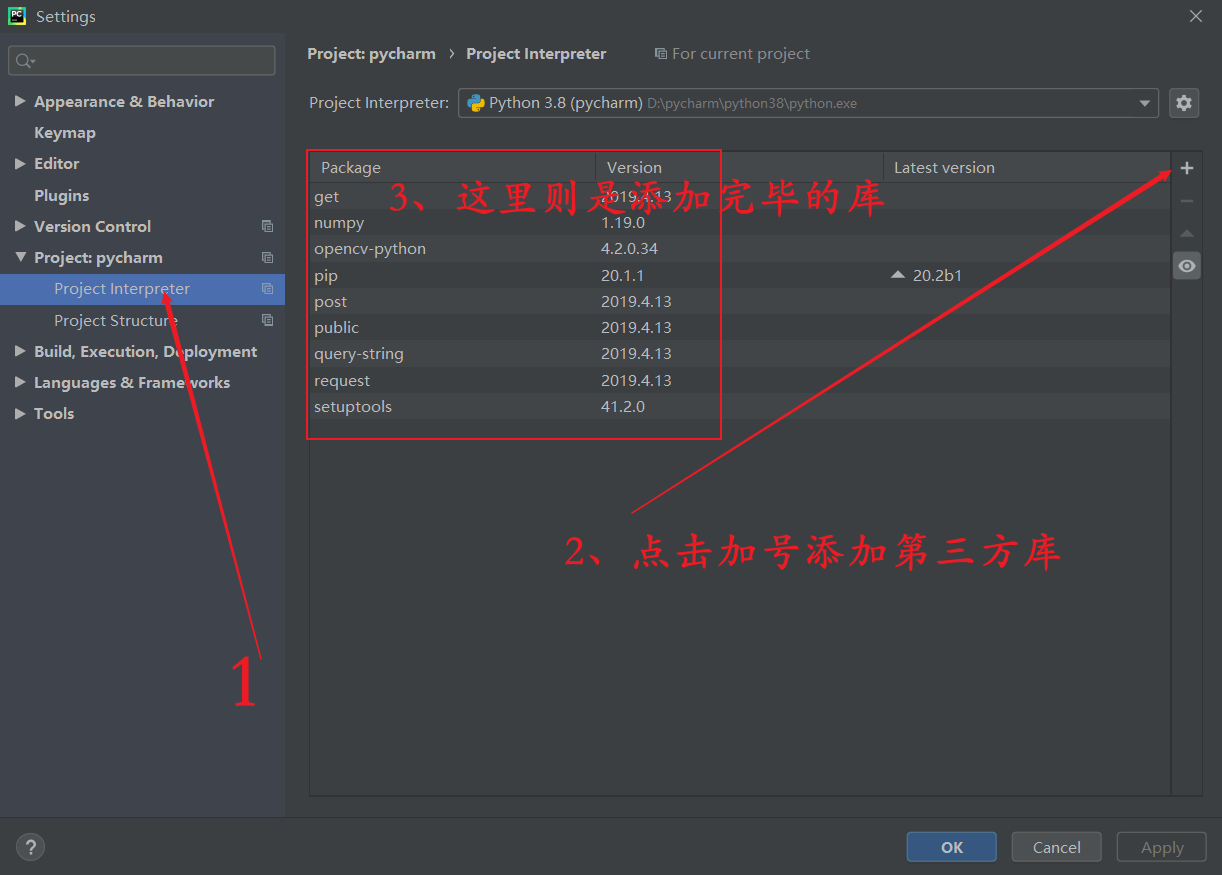Select the Tools label in sidebar
This screenshot has width=1222, height=875.
(54, 414)
